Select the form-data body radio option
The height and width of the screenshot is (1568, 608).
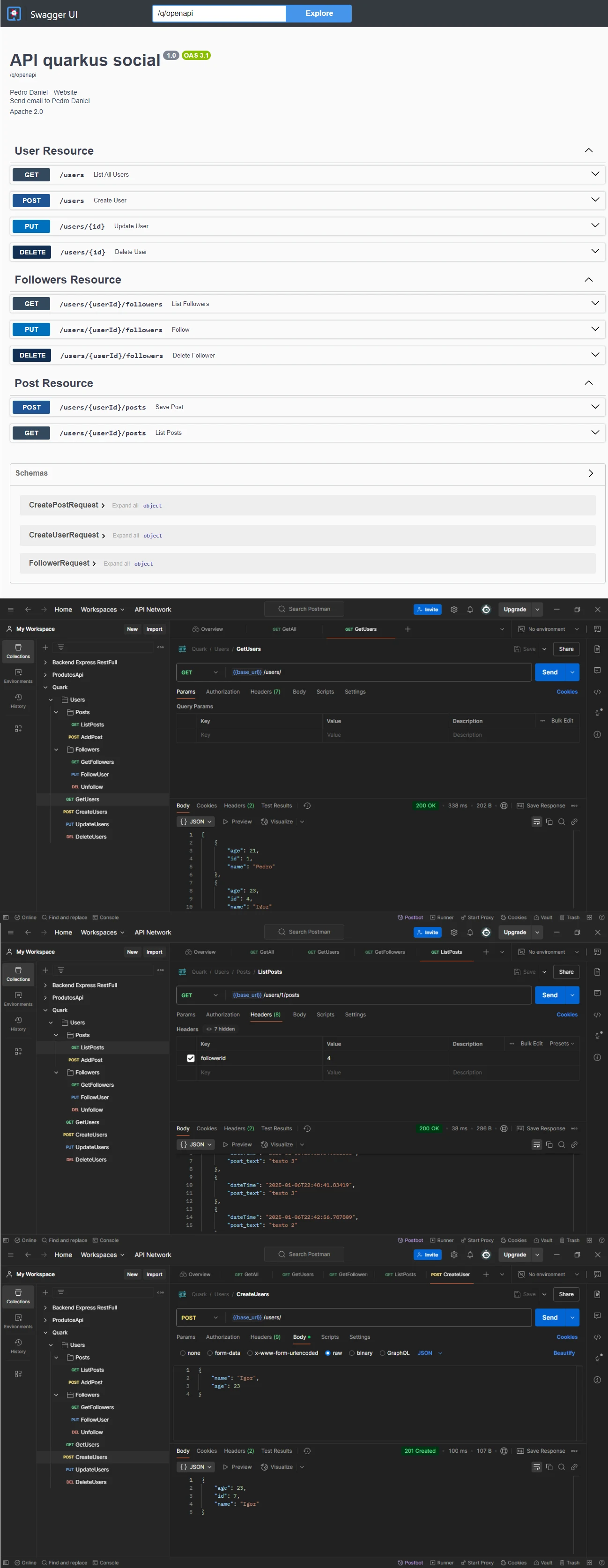210,1353
